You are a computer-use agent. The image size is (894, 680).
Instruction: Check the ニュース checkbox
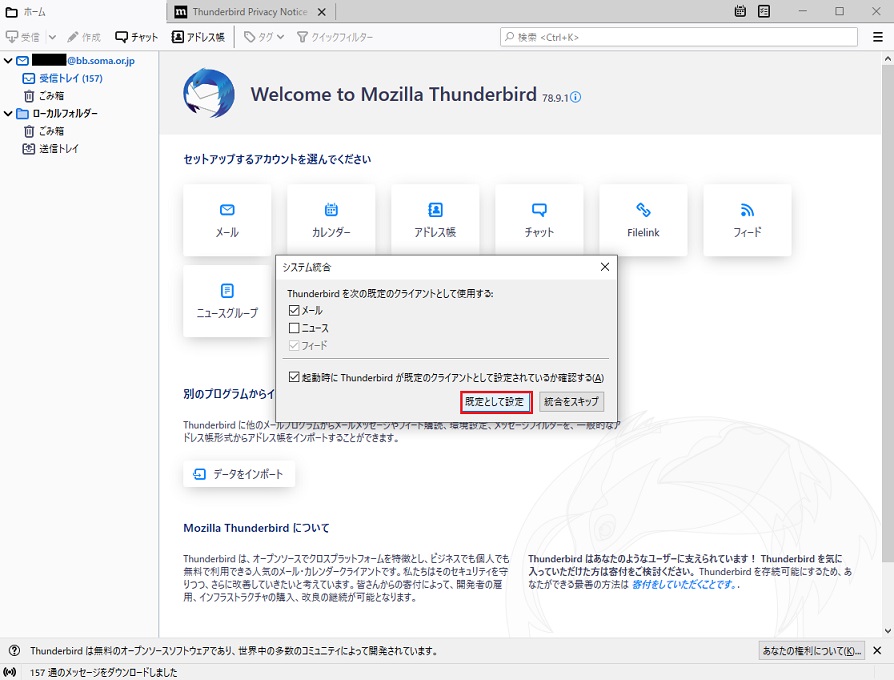[294, 328]
